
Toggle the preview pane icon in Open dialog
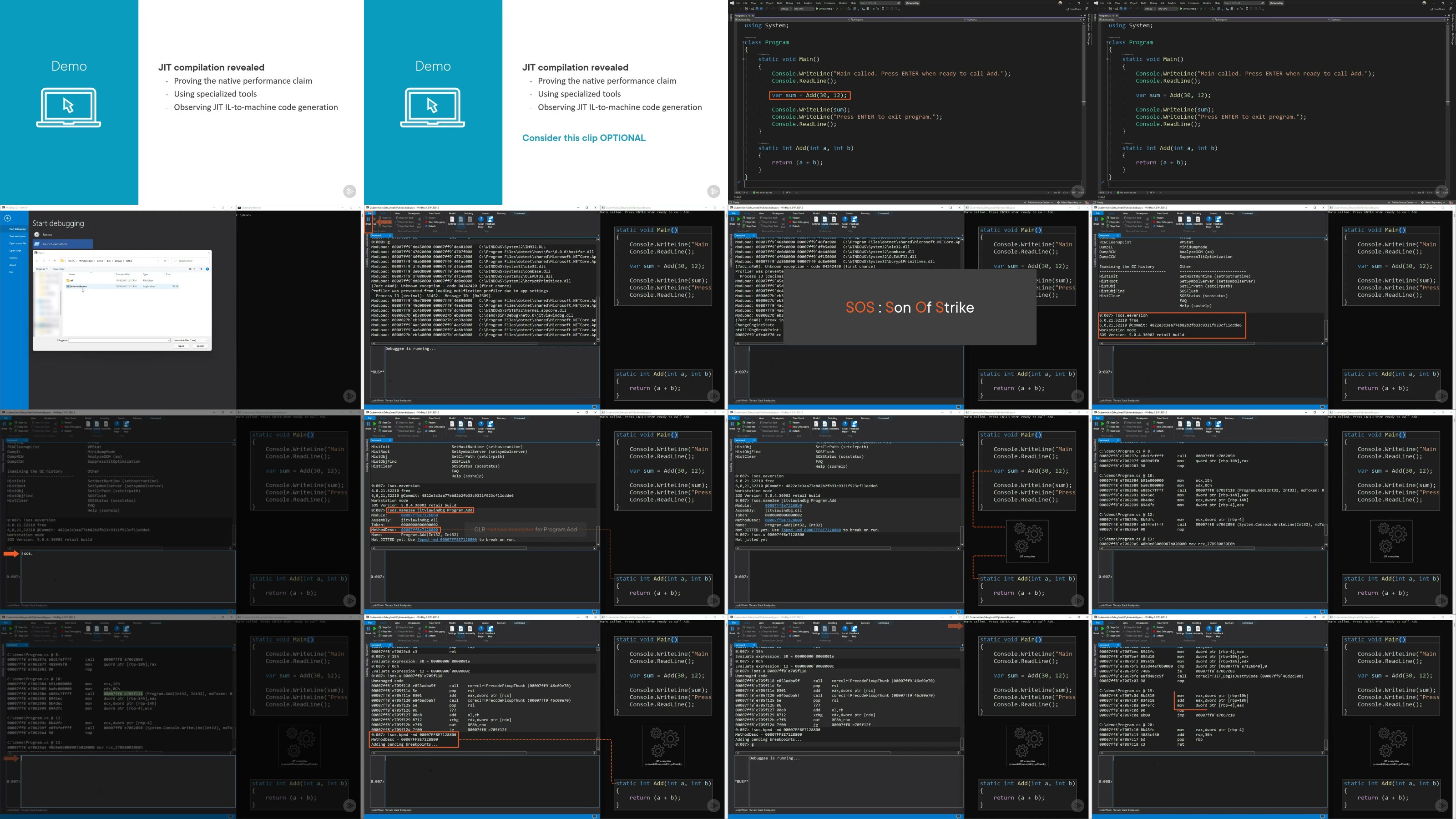(201, 269)
